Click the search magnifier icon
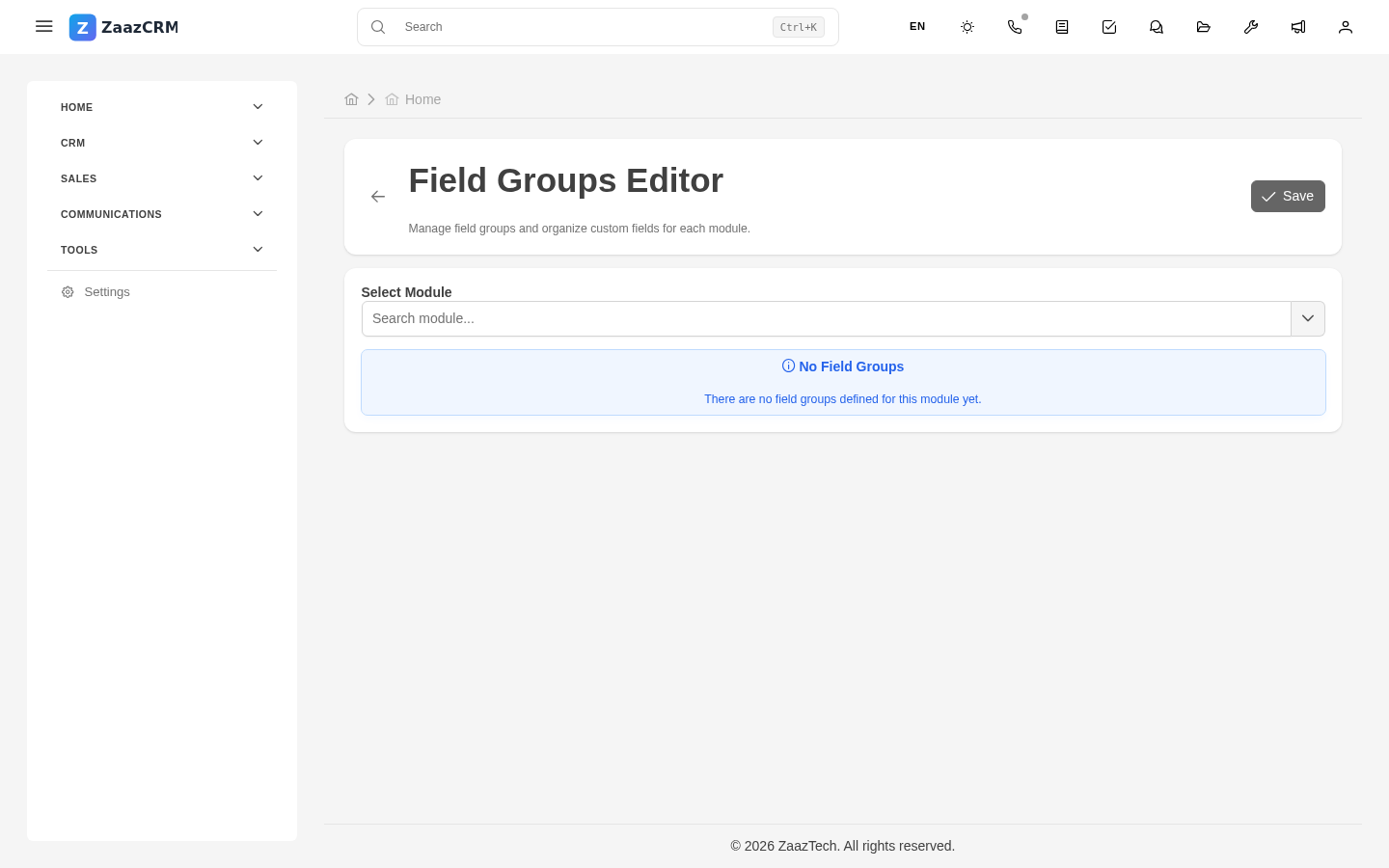This screenshot has height=868, width=1389. [x=378, y=27]
